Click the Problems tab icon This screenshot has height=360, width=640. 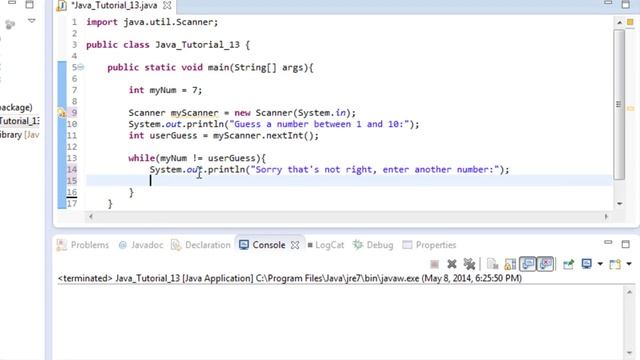62,245
